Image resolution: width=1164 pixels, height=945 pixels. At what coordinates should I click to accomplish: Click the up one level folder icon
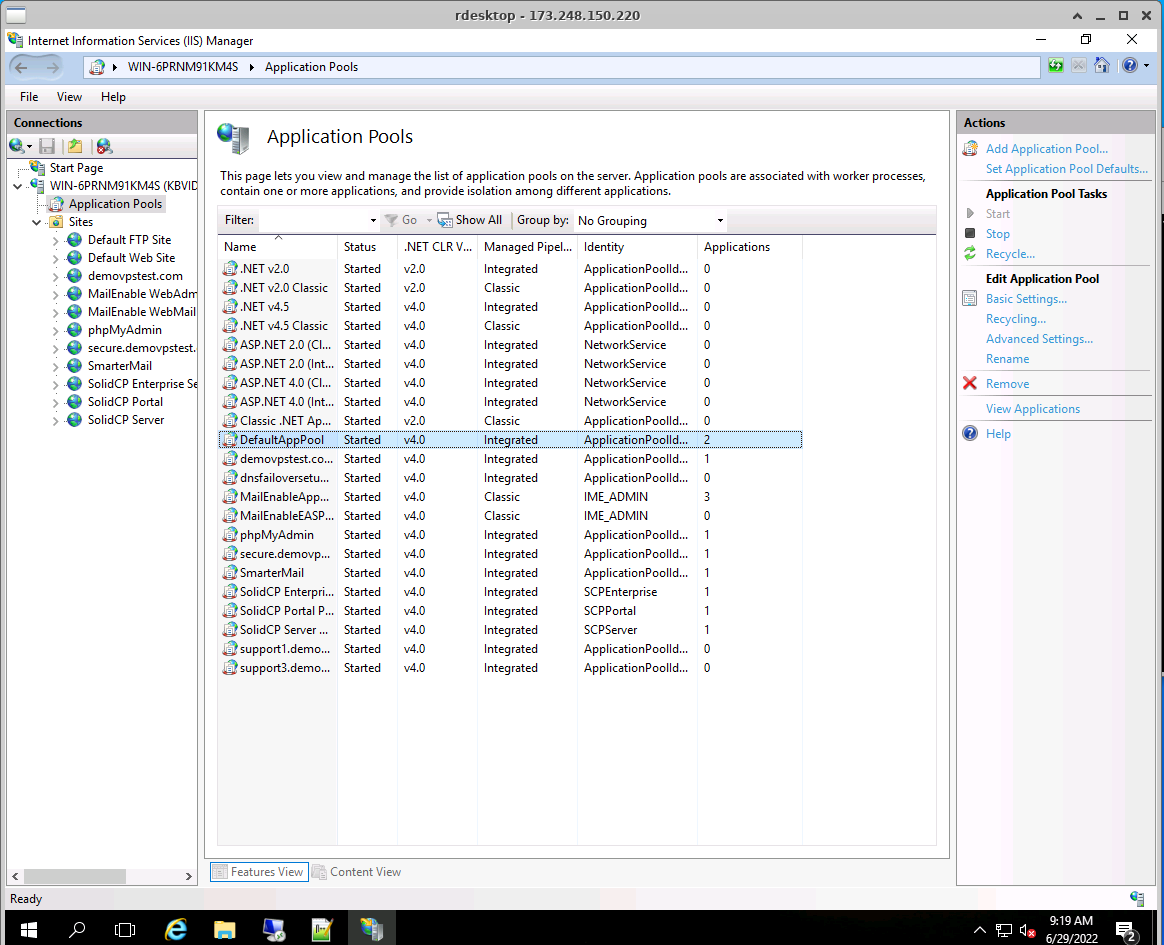click(75, 146)
